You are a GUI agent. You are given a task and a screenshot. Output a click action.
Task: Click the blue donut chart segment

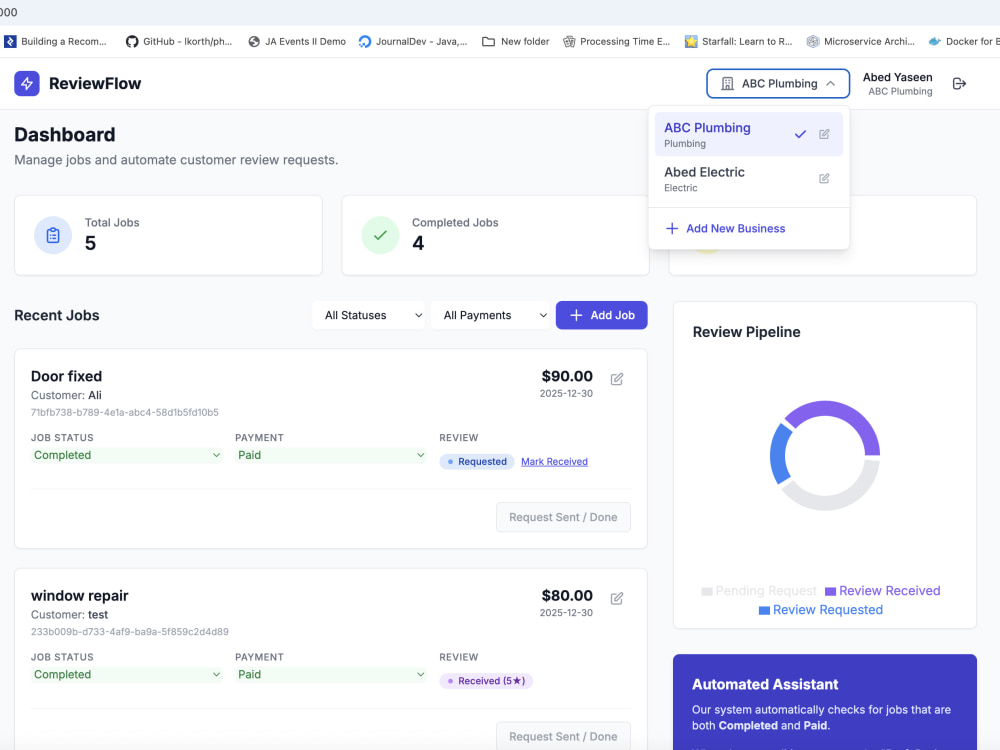(x=780, y=455)
